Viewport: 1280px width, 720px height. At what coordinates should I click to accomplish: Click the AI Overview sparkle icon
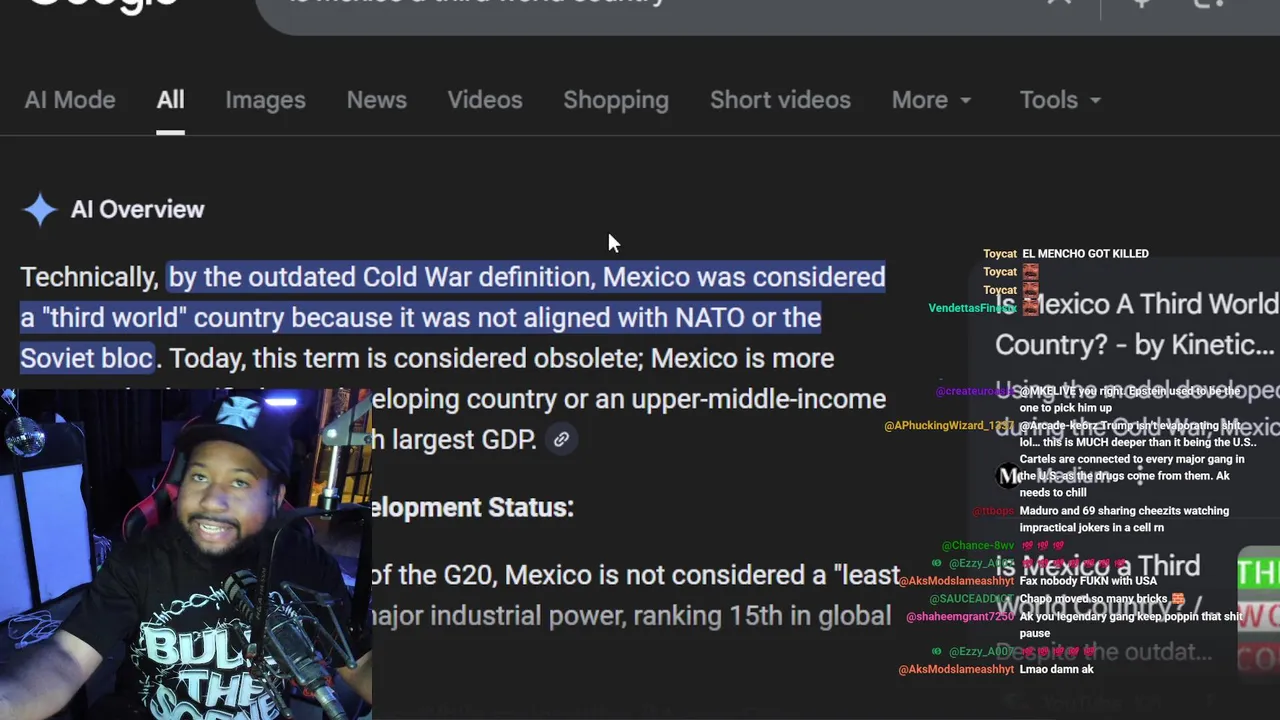[40, 210]
